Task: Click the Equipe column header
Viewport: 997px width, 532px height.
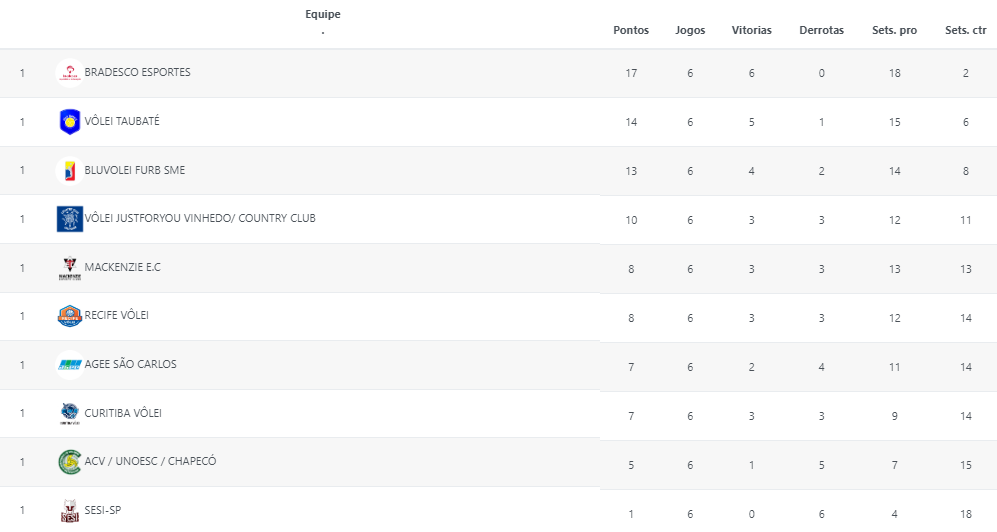Action: coord(323,15)
